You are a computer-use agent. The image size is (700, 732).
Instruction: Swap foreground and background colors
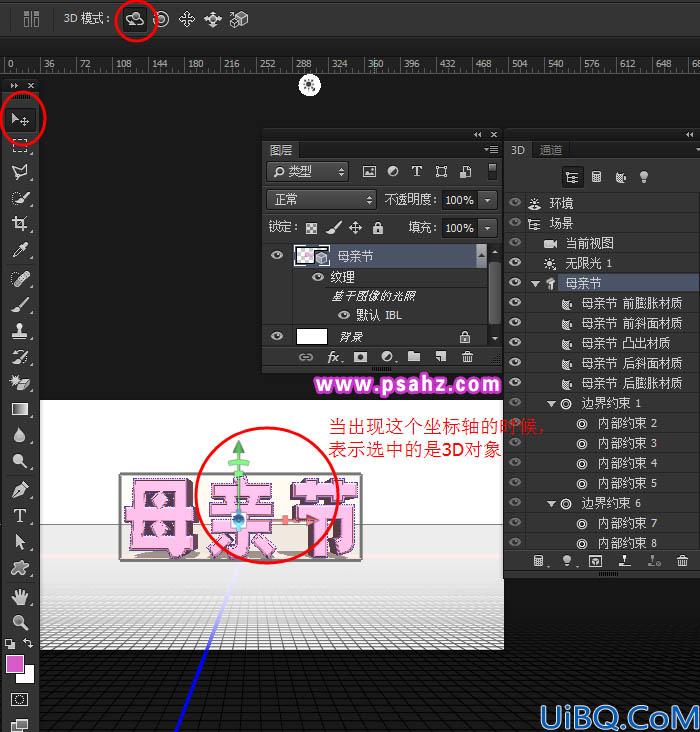28,643
